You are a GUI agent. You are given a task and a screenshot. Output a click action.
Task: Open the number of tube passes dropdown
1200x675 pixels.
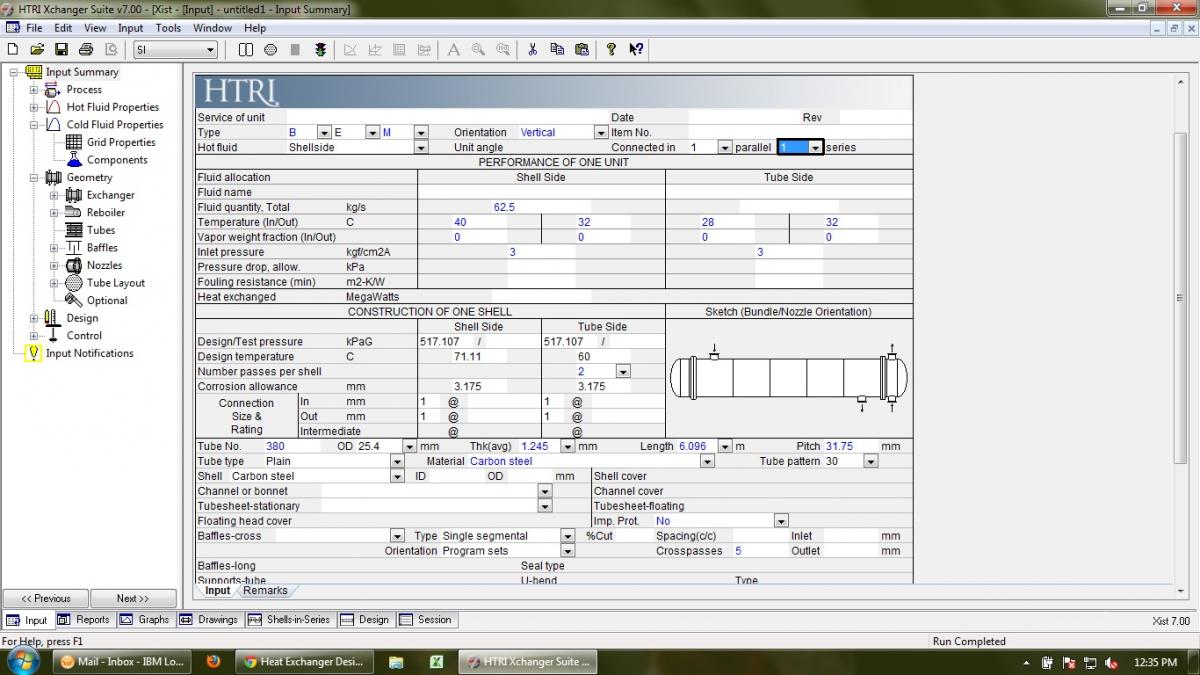click(x=623, y=371)
